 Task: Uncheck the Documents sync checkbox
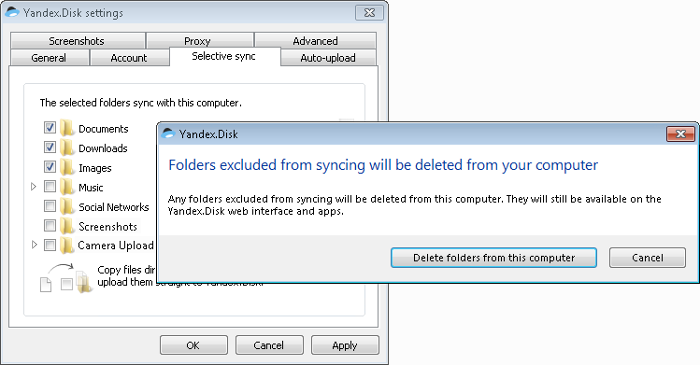tap(50, 128)
